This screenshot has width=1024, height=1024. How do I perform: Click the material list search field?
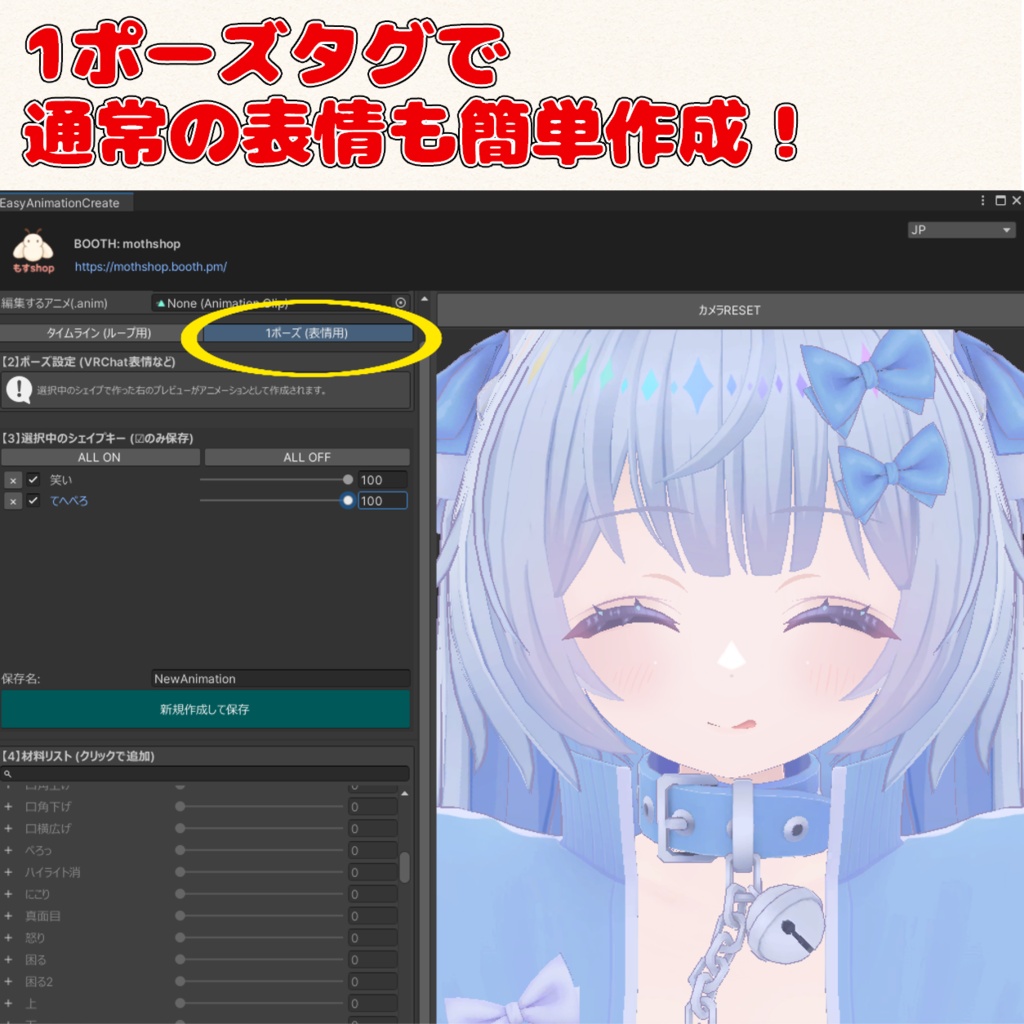205,774
